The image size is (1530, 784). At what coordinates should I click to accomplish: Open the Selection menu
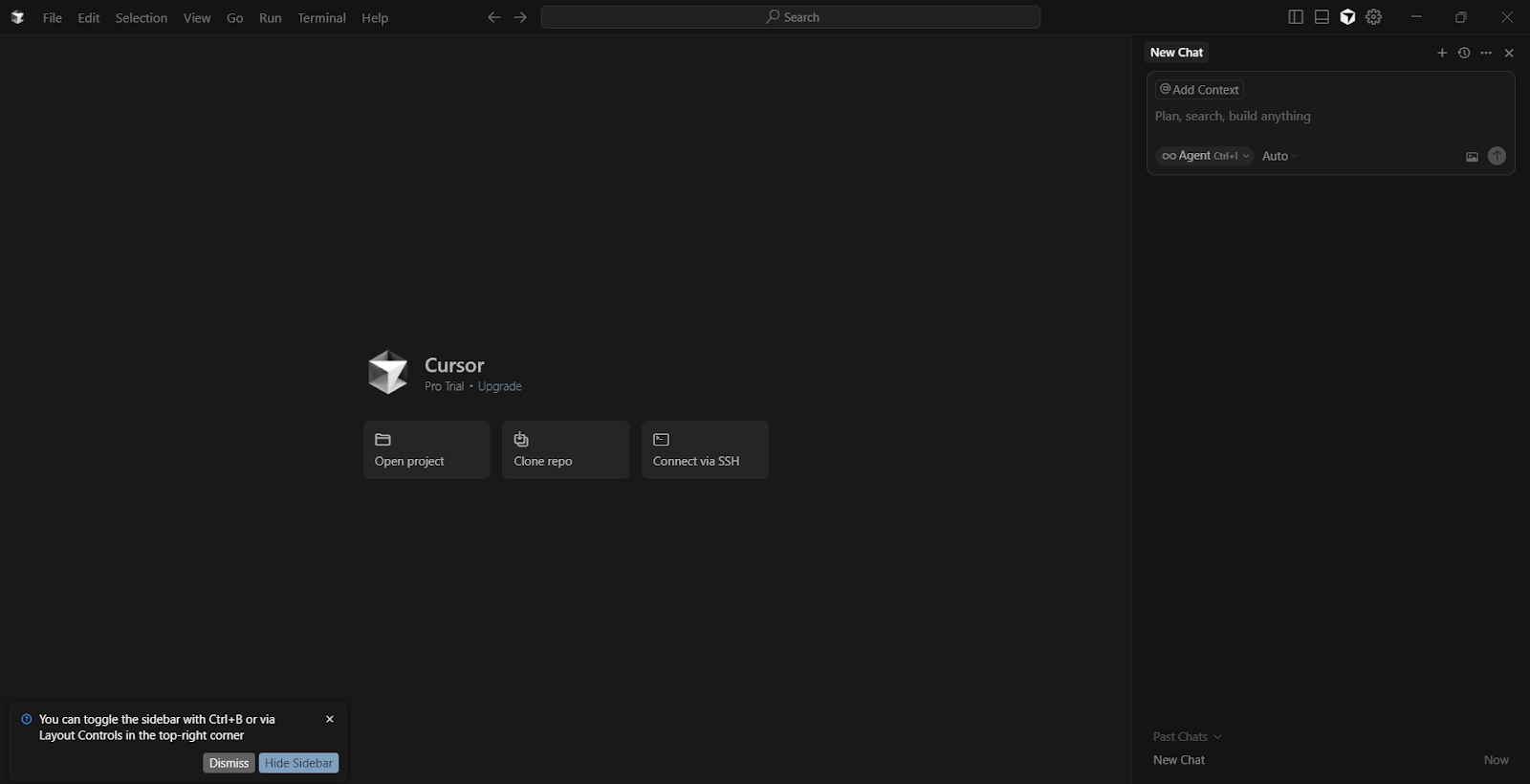[x=142, y=18]
